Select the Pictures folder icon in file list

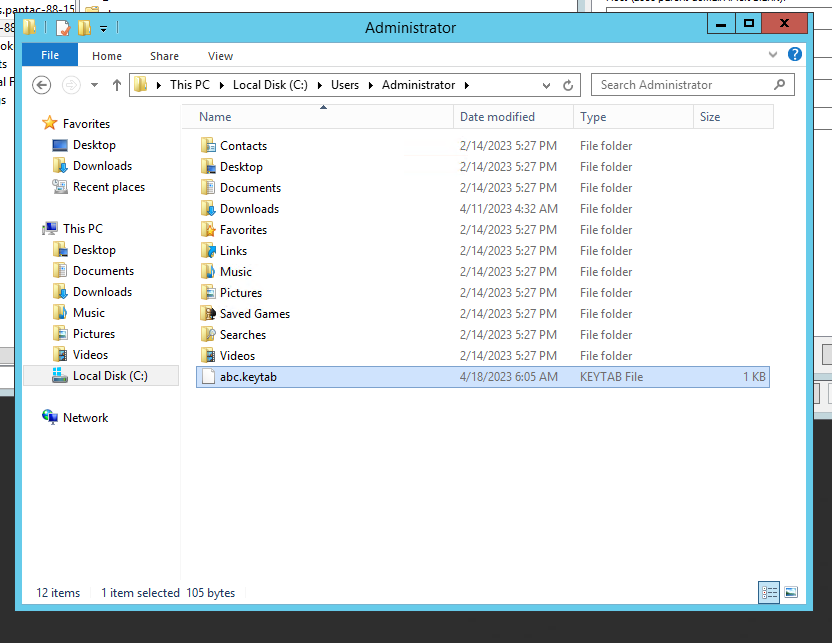coord(209,292)
